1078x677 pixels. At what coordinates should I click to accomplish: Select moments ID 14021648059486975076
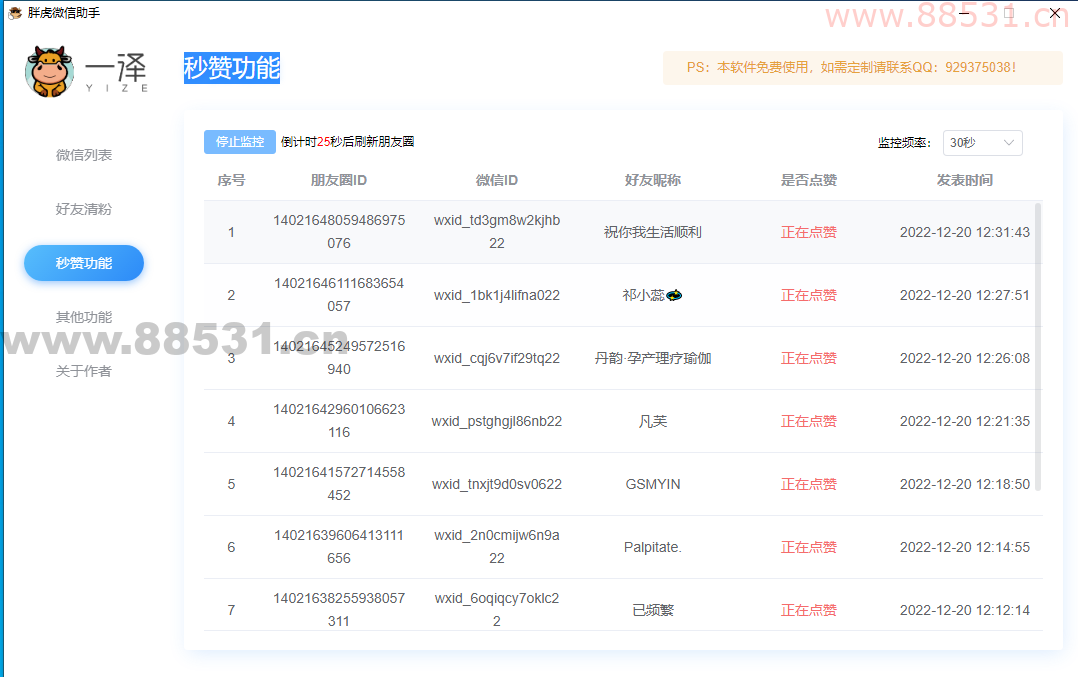point(339,232)
